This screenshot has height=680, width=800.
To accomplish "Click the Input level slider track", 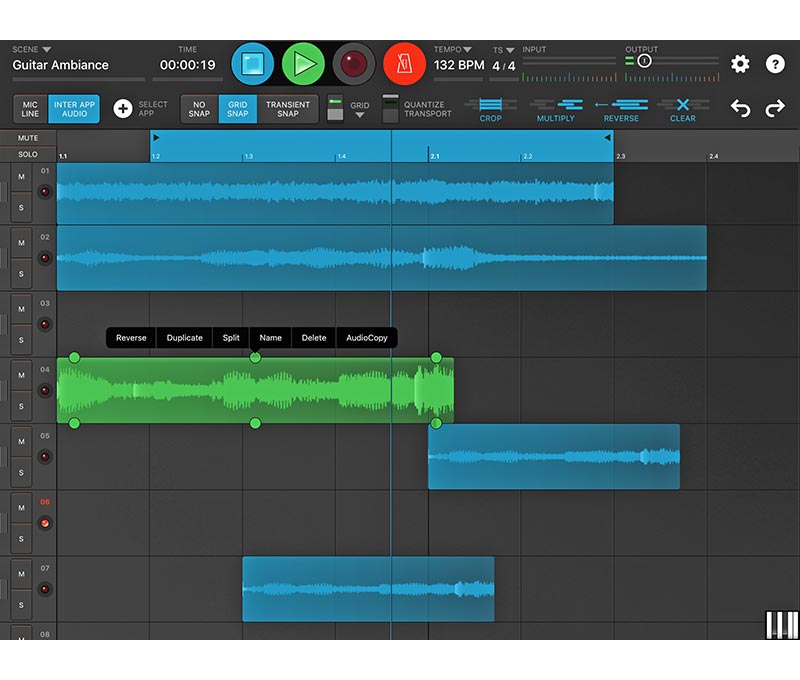I will point(569,61).
